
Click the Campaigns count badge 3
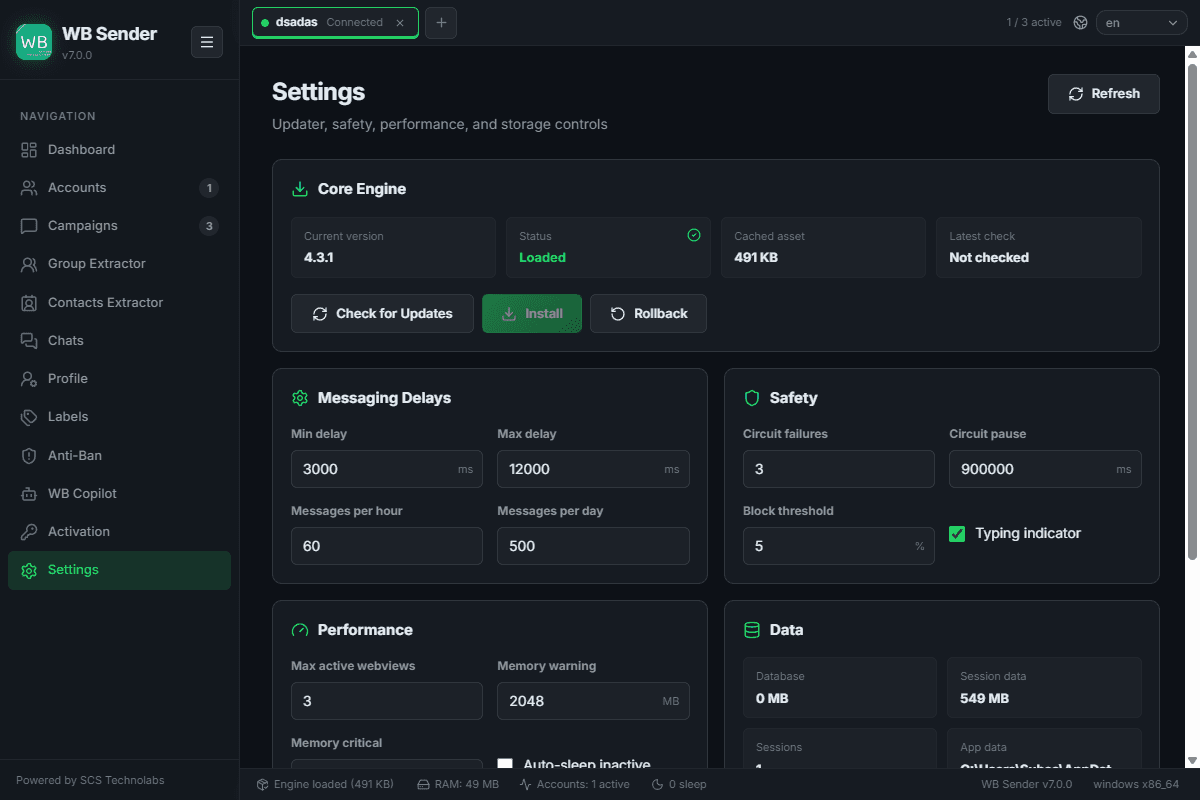click(x=208, y=226)
